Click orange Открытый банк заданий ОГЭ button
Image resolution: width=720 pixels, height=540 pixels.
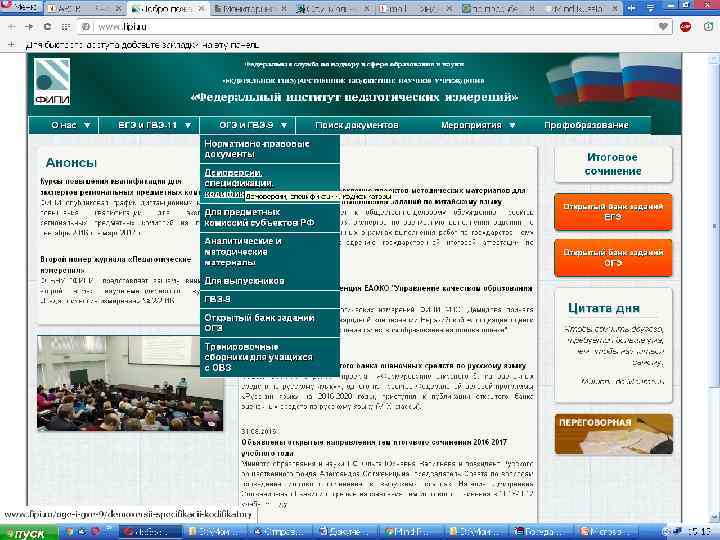[x=613, y=258]
